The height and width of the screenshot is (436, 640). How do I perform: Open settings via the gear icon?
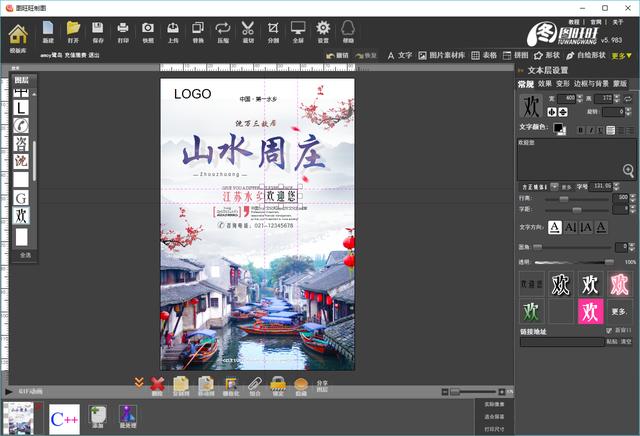(323, 32)
